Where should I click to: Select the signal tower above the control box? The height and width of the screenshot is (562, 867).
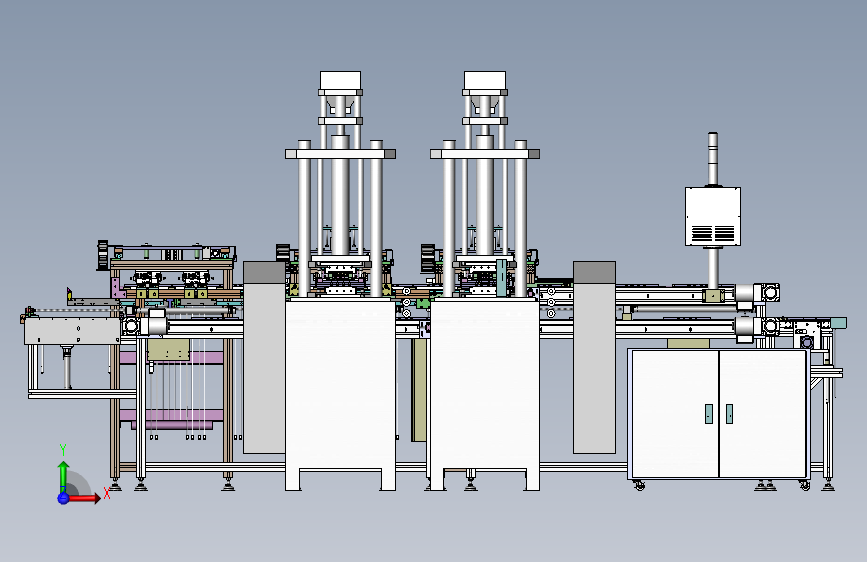(713, 159)
